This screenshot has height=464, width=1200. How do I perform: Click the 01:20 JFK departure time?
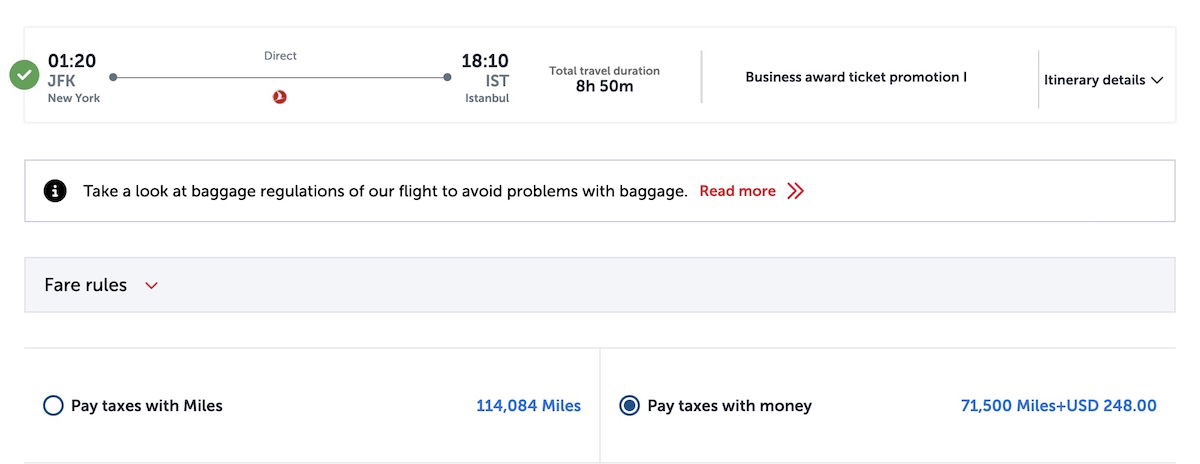[x=72, y=62]
